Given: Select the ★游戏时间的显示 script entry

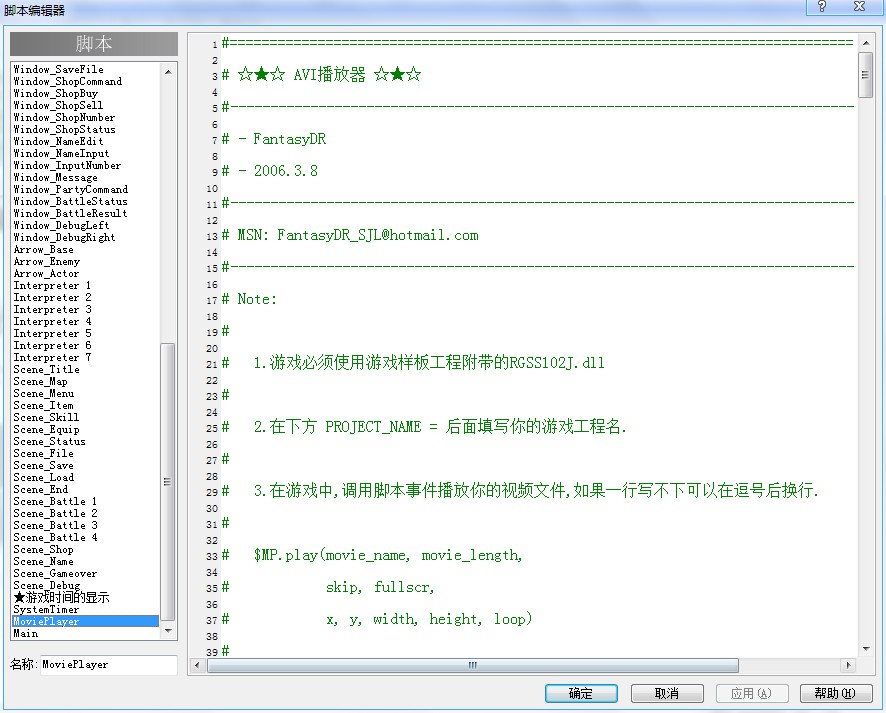Looking at the screenshot, I should (x=85, y=597).
